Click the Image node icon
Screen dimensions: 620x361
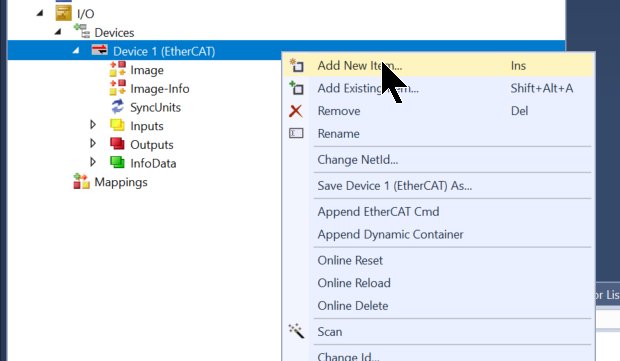click(117, 69)
